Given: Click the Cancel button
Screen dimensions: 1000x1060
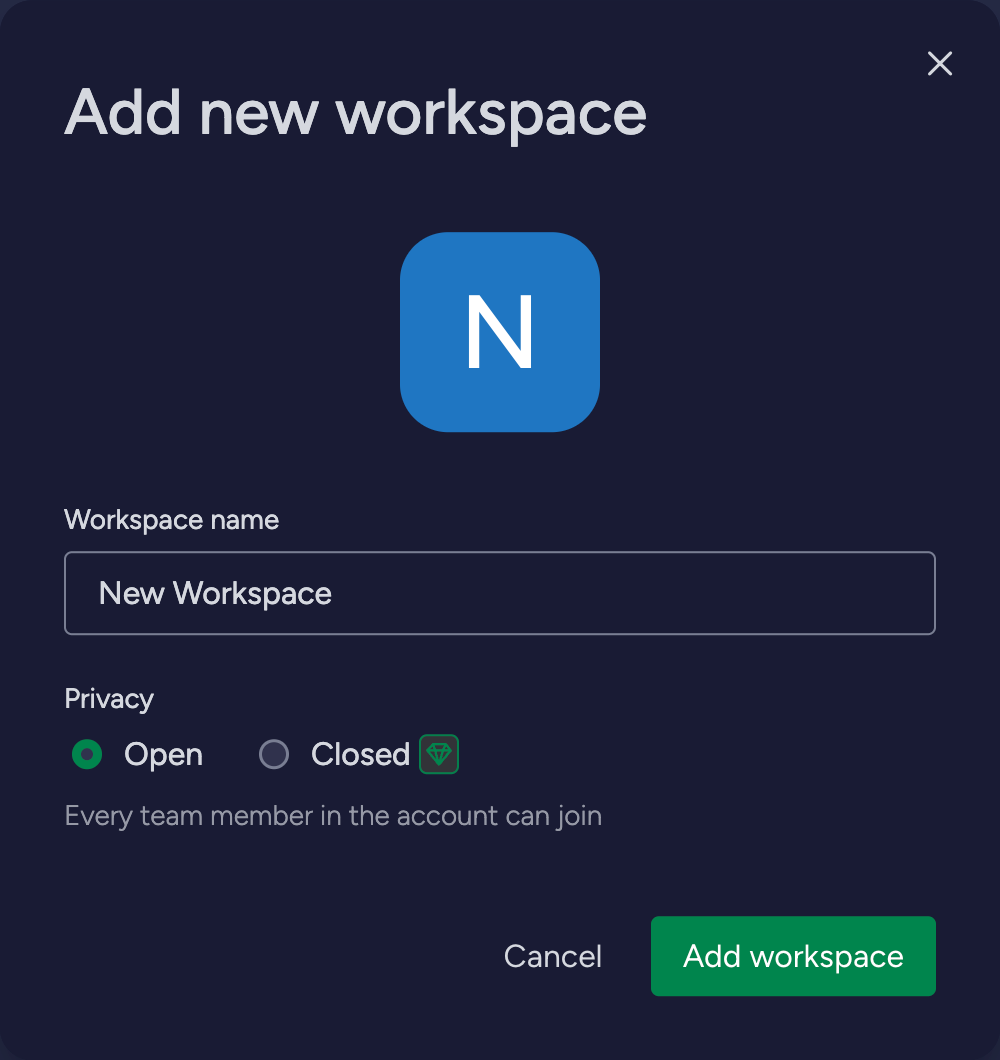Looking at the screenshot, I should point(552,956).
